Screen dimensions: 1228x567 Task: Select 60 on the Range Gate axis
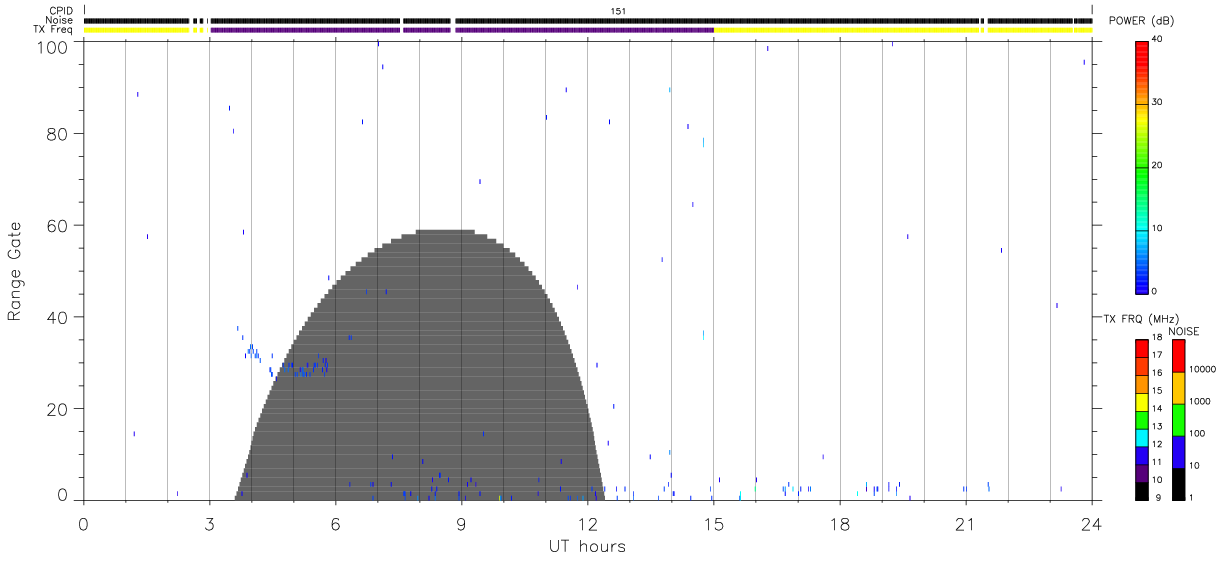56,225
